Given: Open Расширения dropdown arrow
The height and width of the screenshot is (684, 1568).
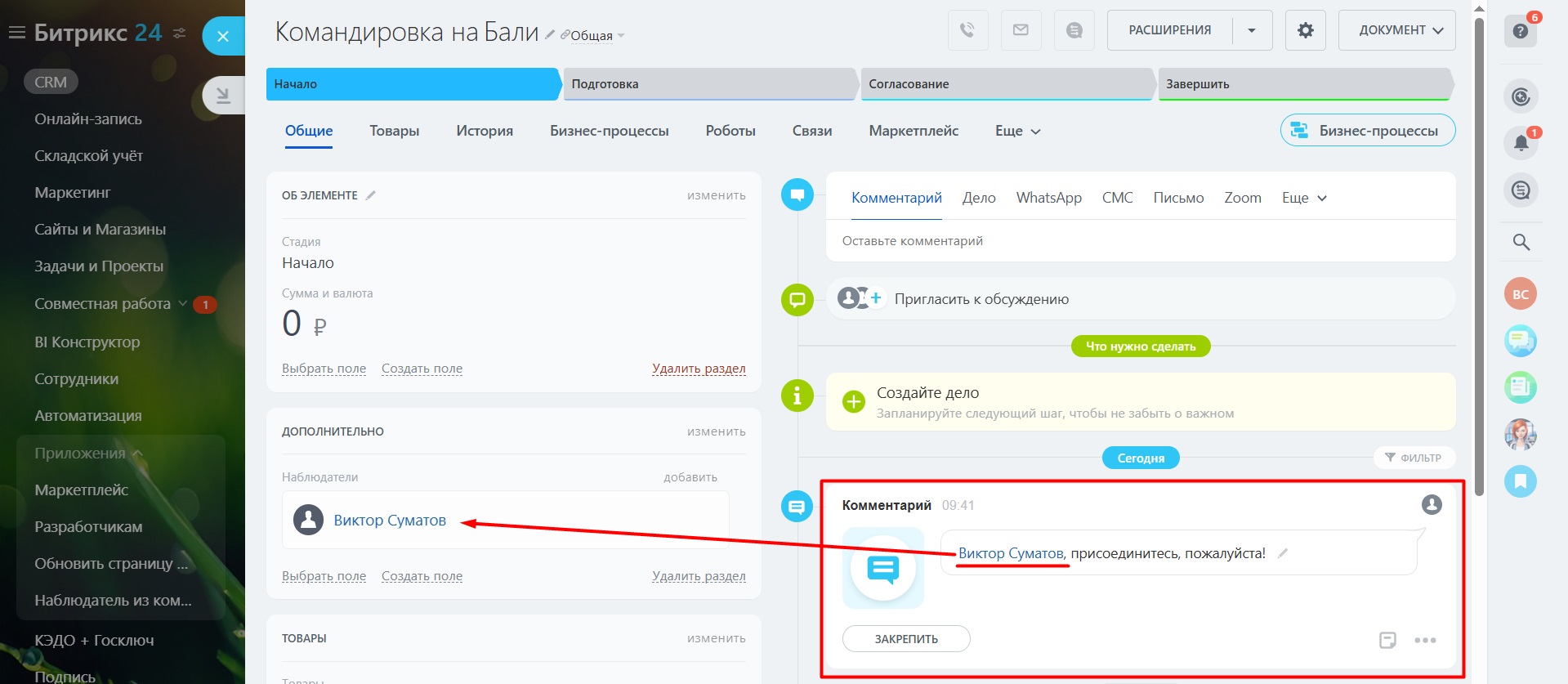Looking at the screenshot, I should [1252, 30].
